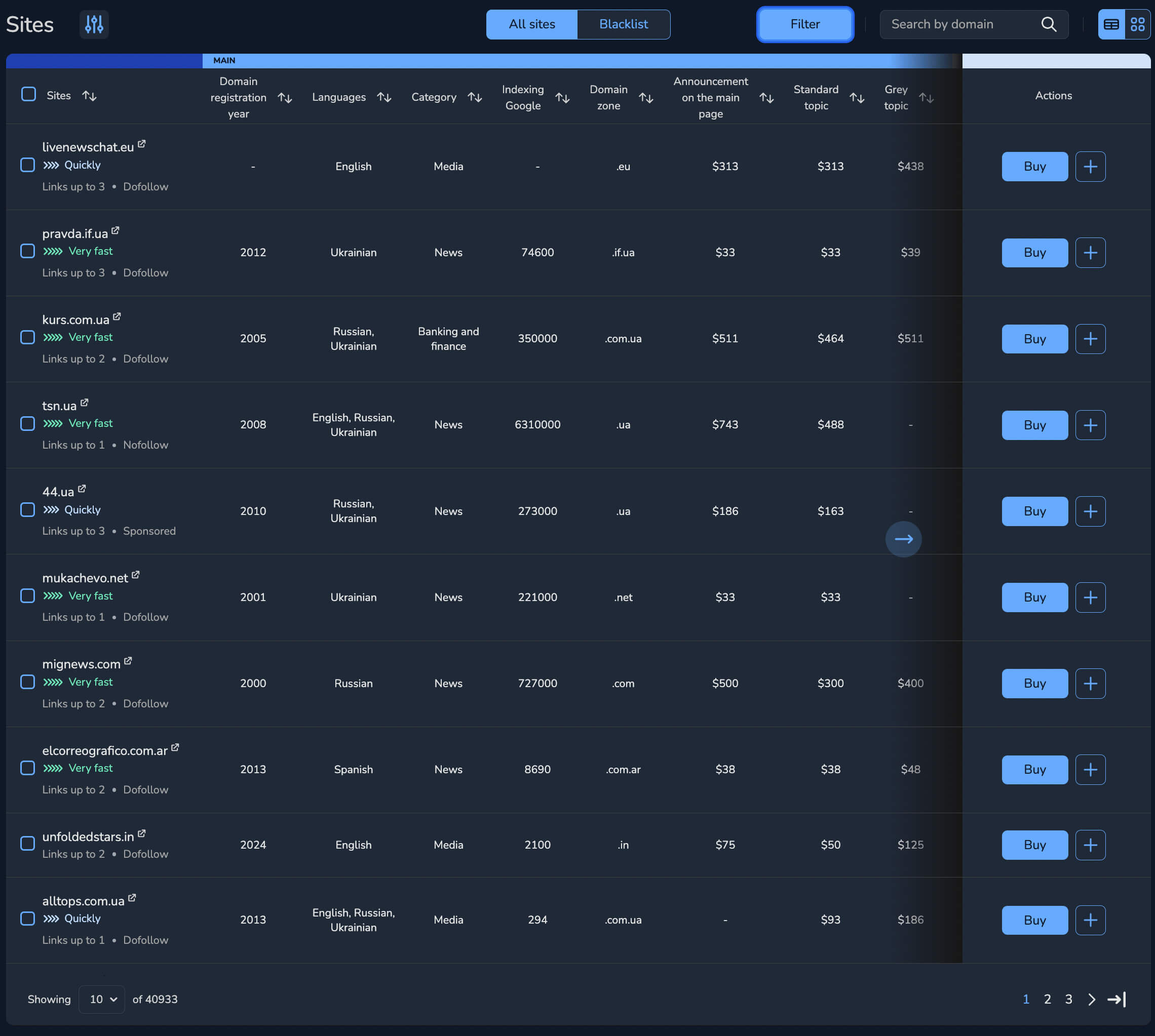This screenshot has height=1036, width=1155.
Task: Jump to last page arrow
Action: tap(1116, 1000)
